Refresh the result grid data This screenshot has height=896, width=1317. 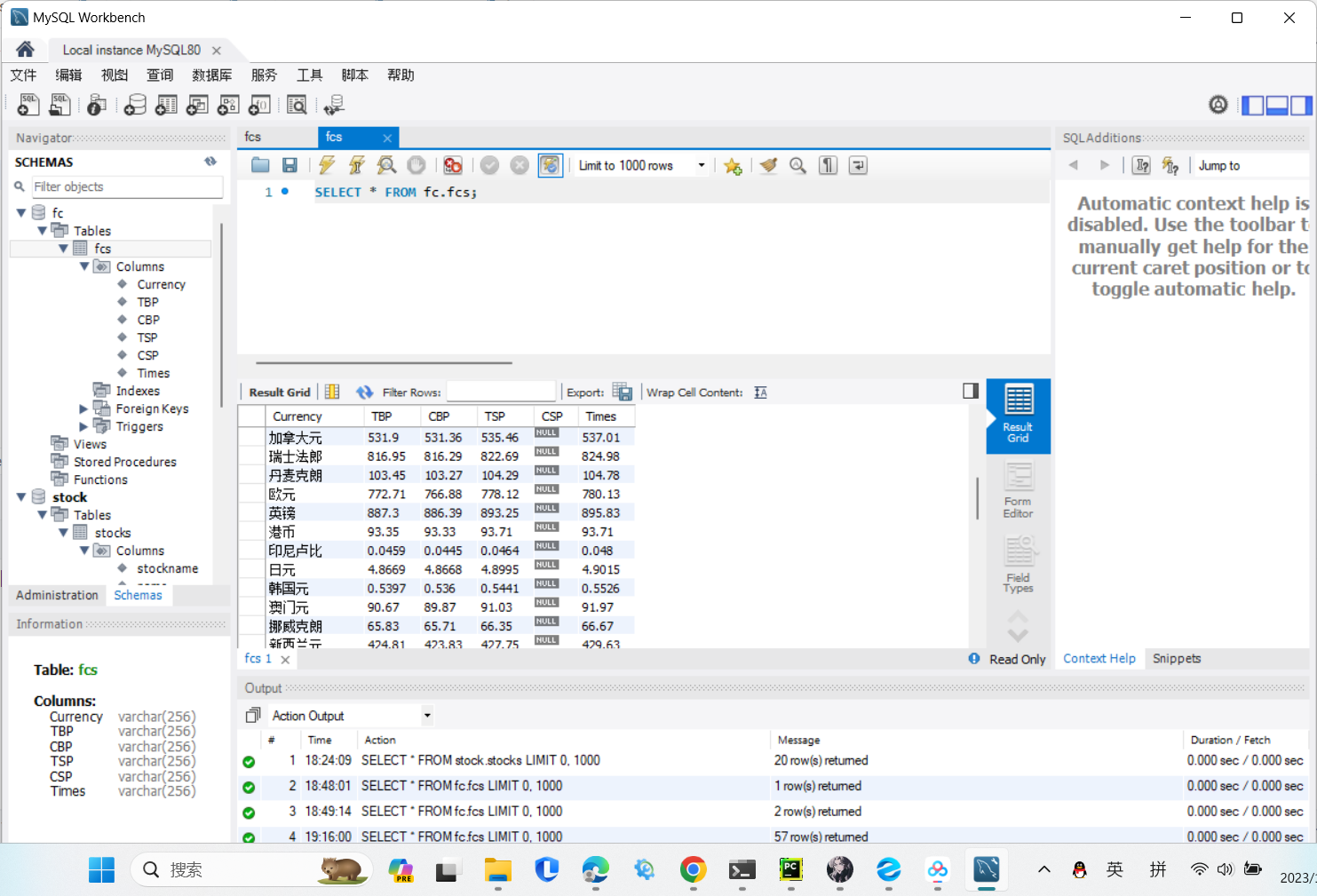click(364, 392)
